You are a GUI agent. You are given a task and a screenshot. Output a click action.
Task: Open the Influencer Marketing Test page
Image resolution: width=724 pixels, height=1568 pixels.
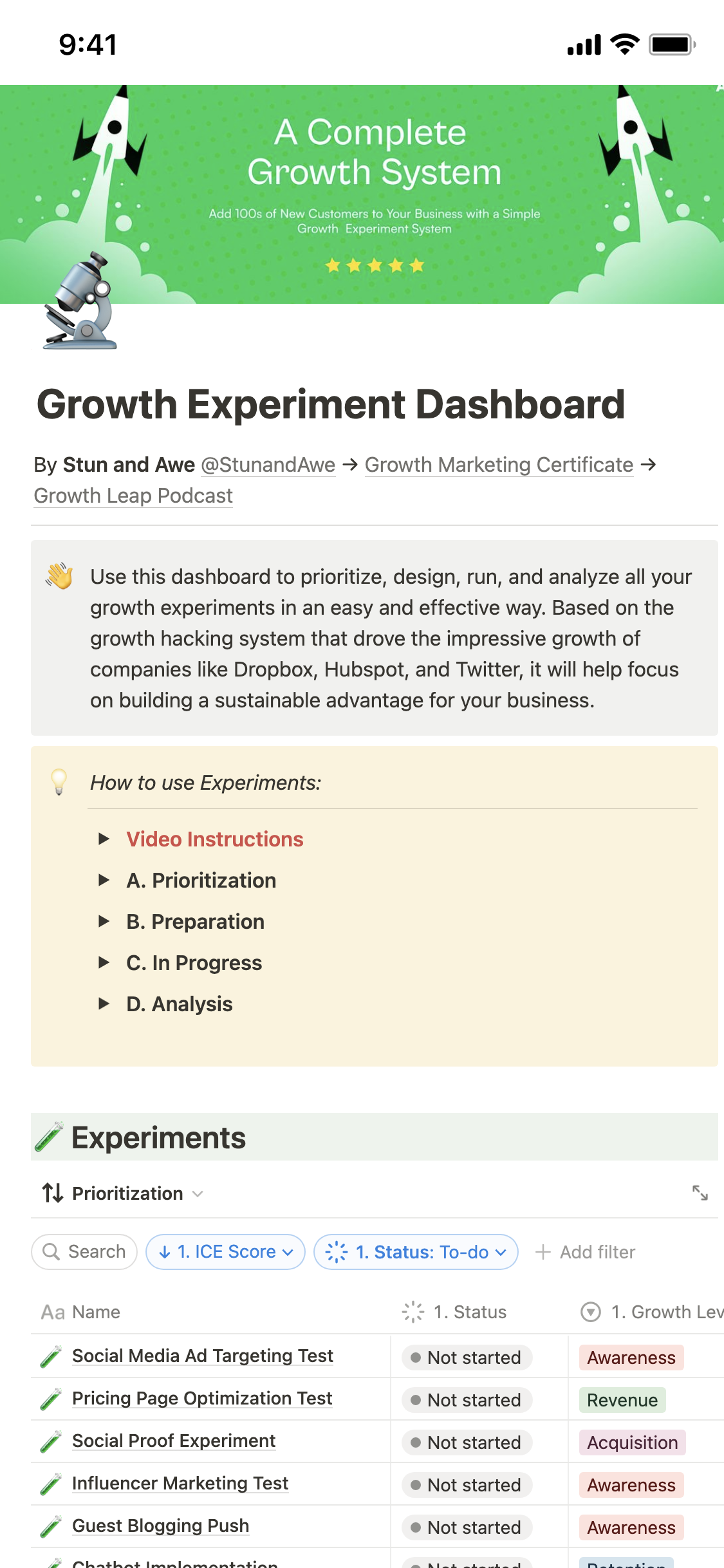click(x=180, y=1484)
